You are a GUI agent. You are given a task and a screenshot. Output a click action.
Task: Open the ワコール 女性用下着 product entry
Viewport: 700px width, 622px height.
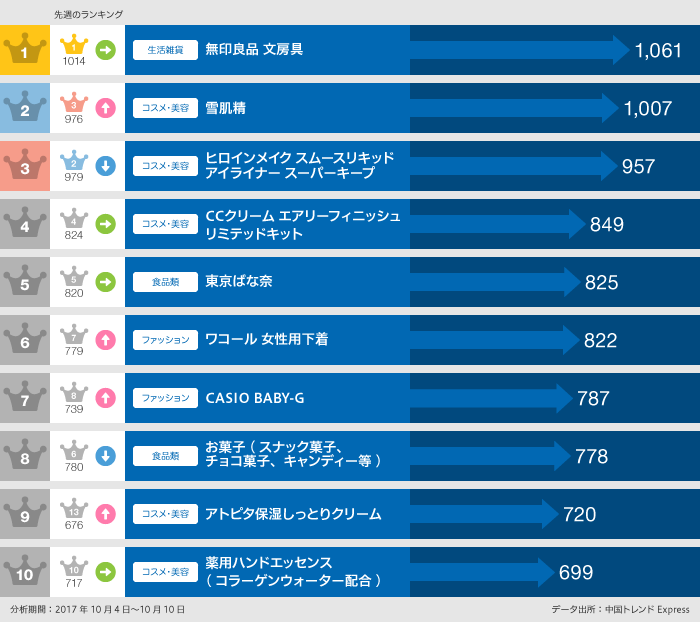click(267, 340)
